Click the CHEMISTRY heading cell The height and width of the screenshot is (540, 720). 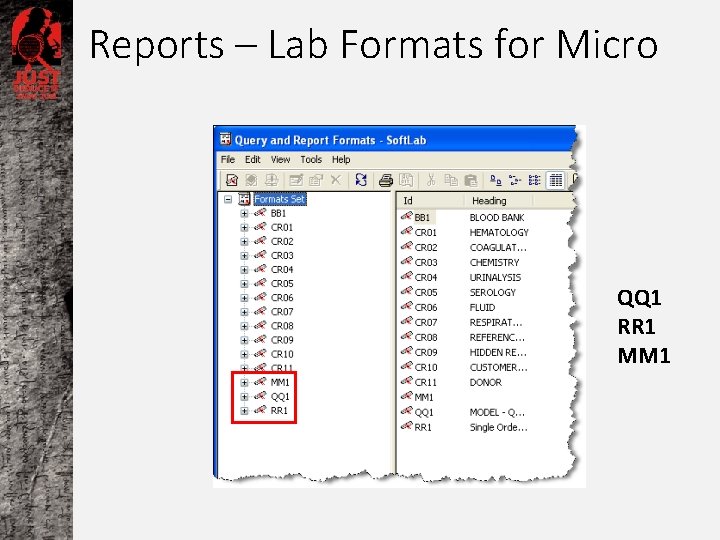click(495, 263)
